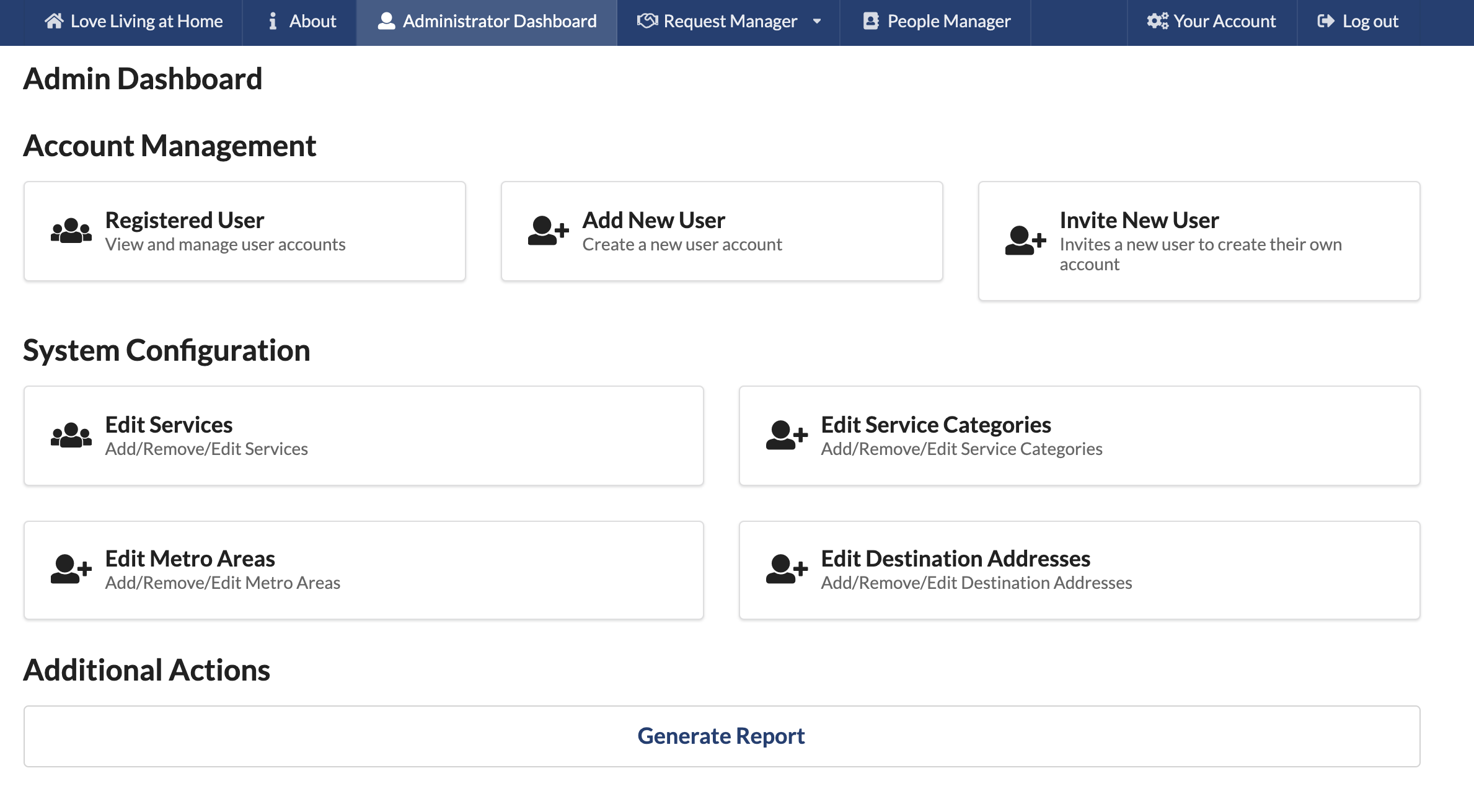
Task: Click the Edit Metro Areas icon
Action: tap(71, 569)
